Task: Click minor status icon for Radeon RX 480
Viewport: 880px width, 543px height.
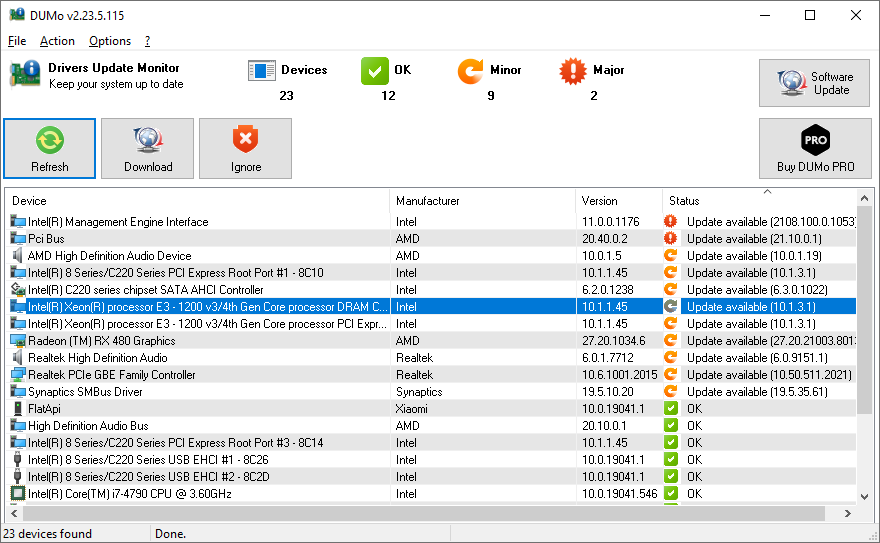Action: point(670,340)
